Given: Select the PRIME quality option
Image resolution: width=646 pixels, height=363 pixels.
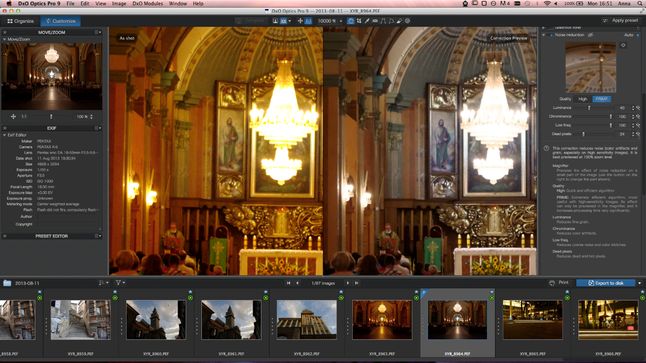Looking at the screenshot, I should point(602,99).
